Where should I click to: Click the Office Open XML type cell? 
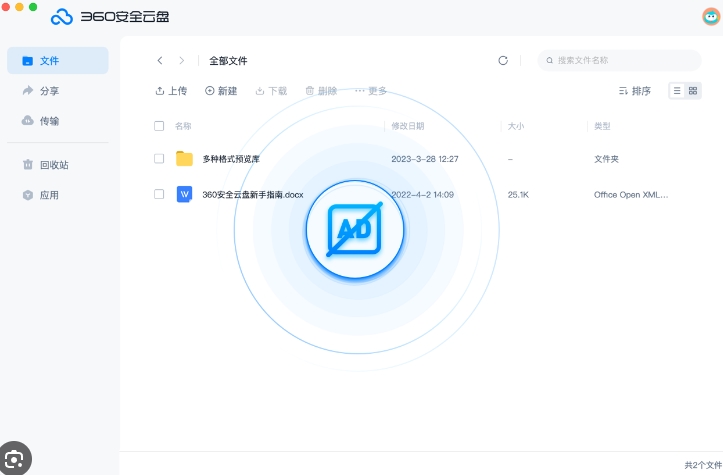[631, 195]
